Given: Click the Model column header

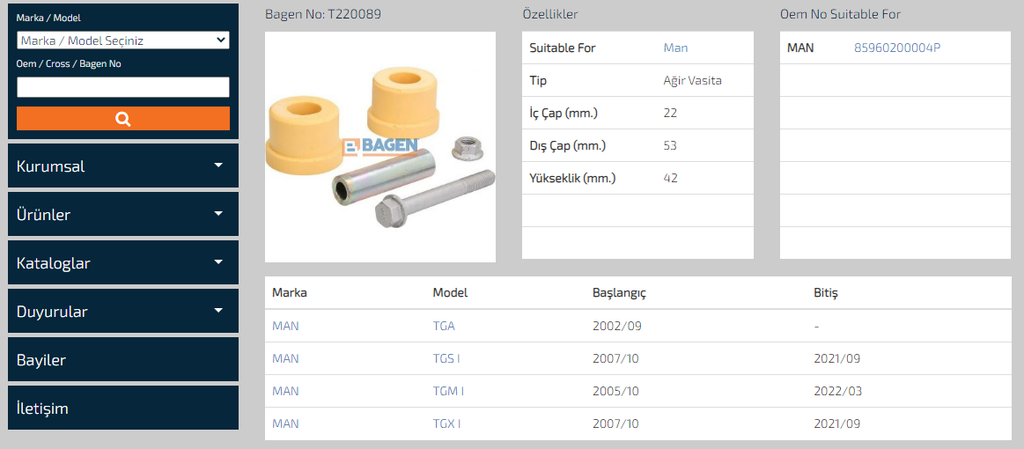Looking at the screenshot, I should (450, 292).
